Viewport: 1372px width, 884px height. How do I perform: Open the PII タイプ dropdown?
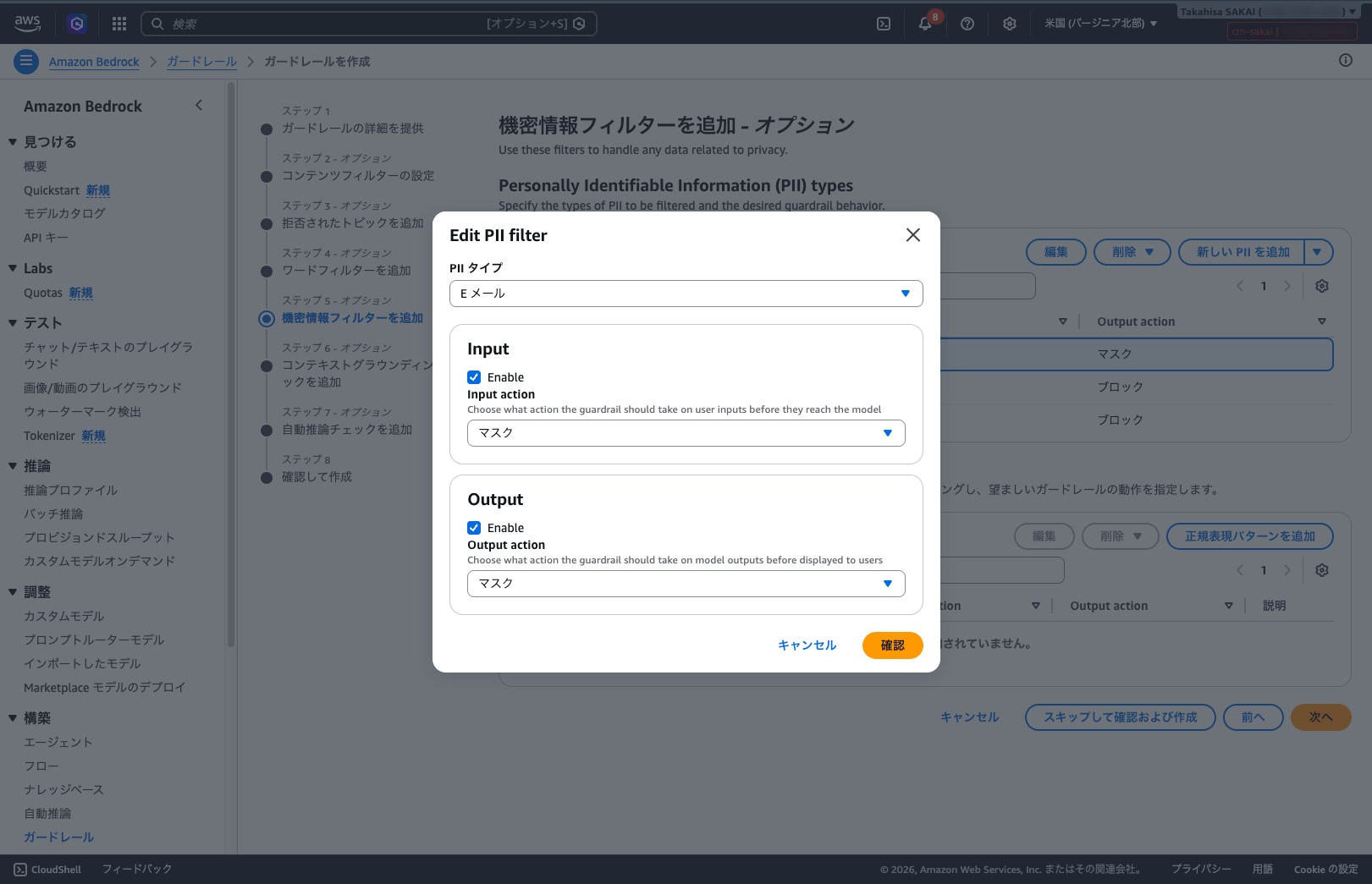tap(686, 294)
